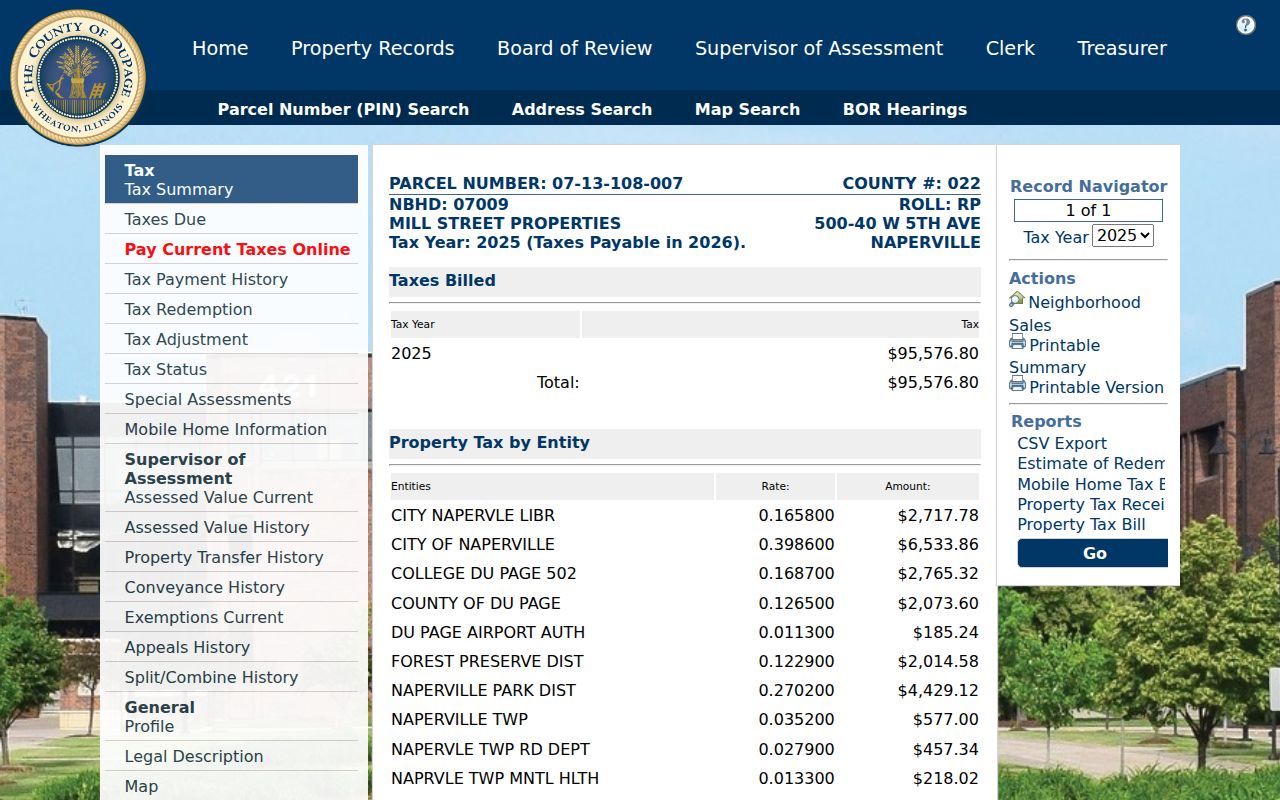1280x800 pixels.
Task: Select CSV Export in the Reports list
Action: (x=1062, y=443)
